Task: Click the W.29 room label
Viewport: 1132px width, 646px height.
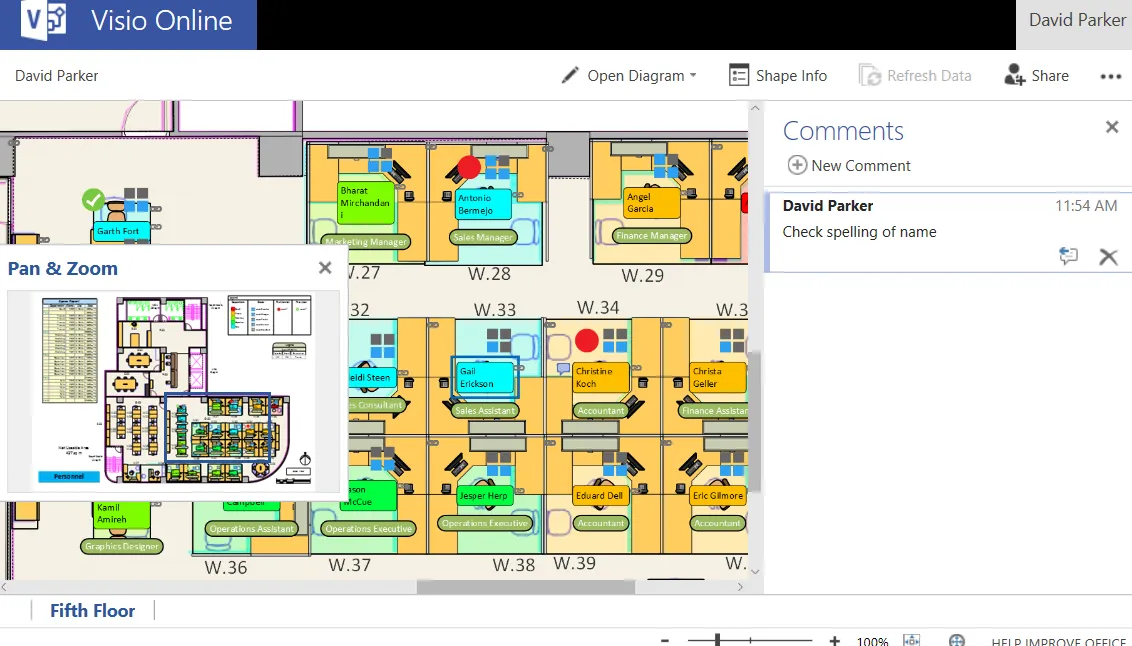Action: 643,276
